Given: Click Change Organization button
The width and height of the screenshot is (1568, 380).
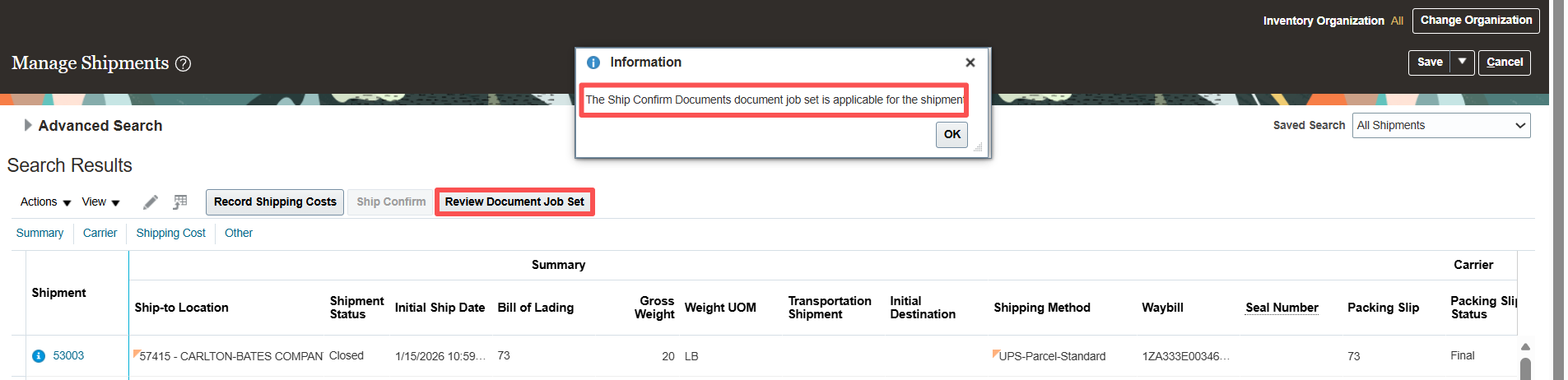Looking at the screenshot, I should click(1476, 21).
